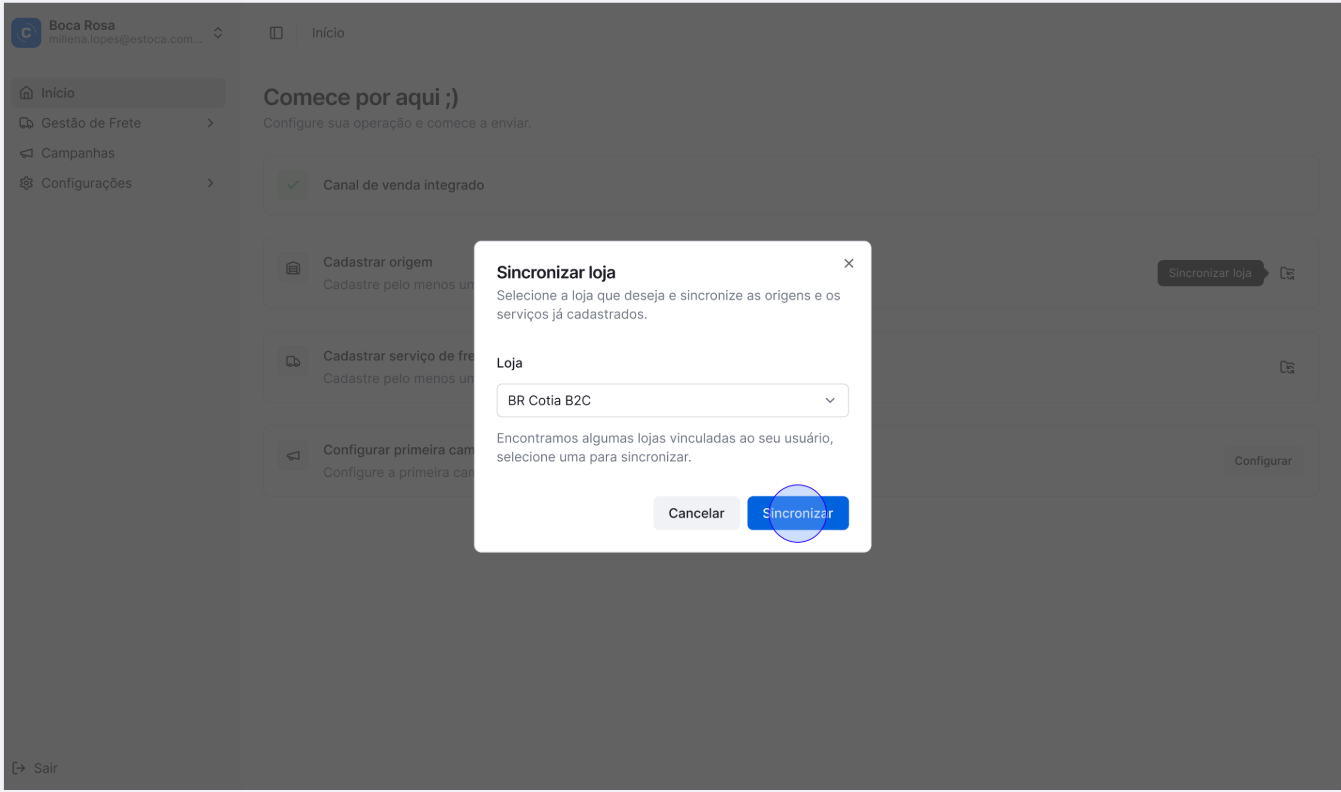
Task: Open the Loja dropdown showing BR Cotia B2C
Action: point(672,400)
